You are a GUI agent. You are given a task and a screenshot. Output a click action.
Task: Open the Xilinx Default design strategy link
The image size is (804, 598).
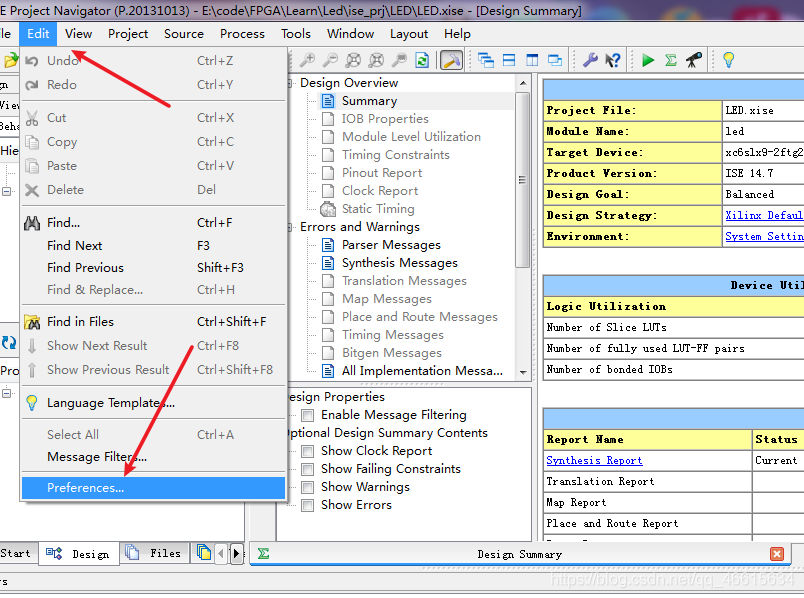point(764,215)
